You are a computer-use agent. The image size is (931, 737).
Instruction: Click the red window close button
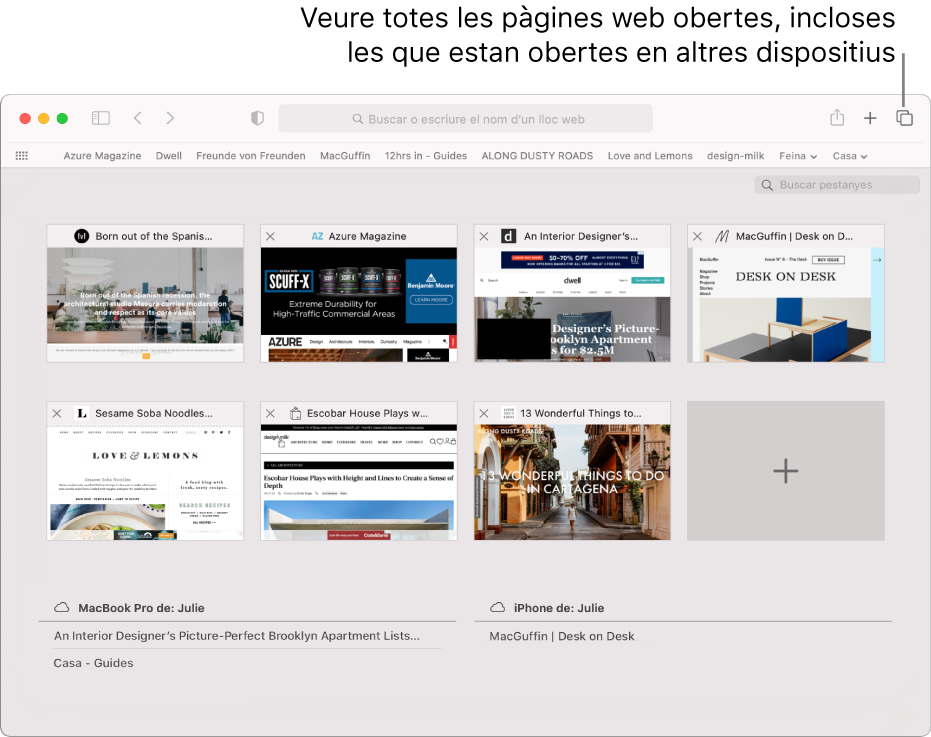point(25,118)
